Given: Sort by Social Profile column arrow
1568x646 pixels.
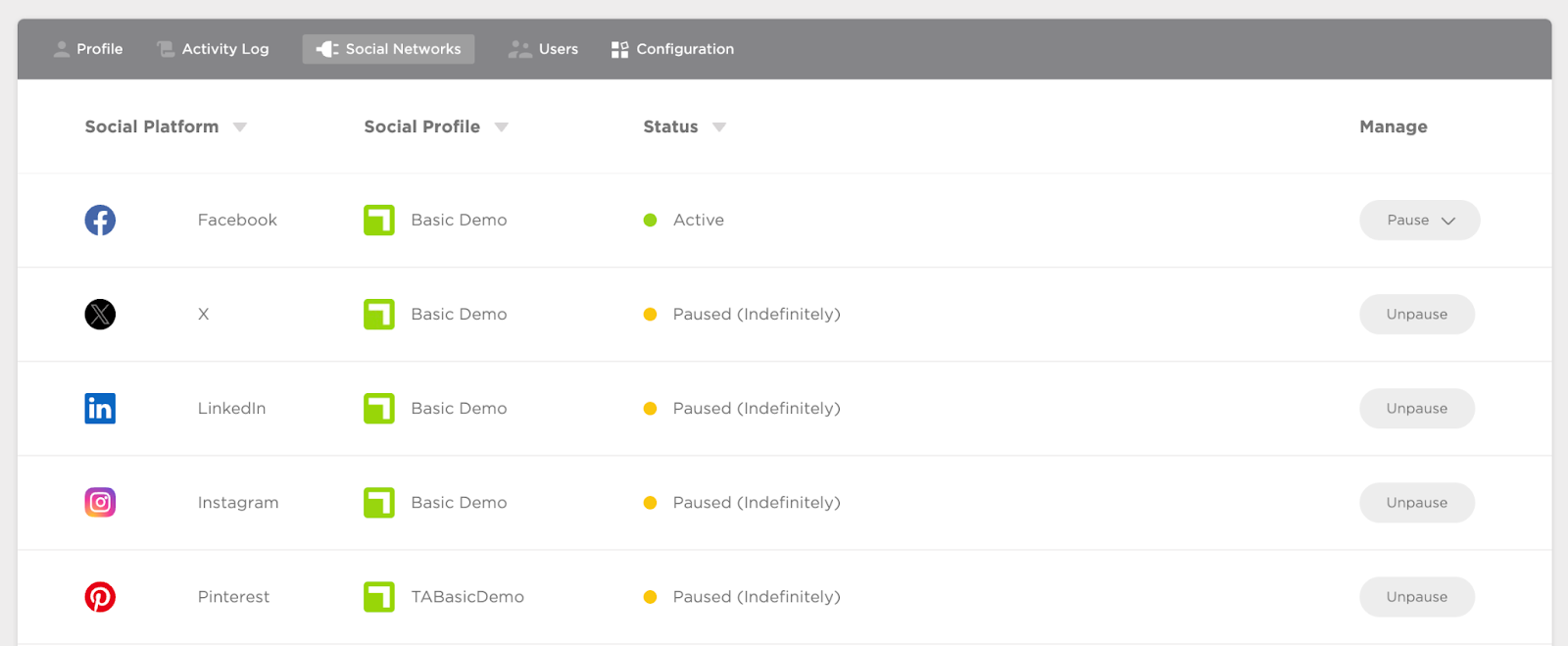Looking at the screenshot, I should point(502,127).
